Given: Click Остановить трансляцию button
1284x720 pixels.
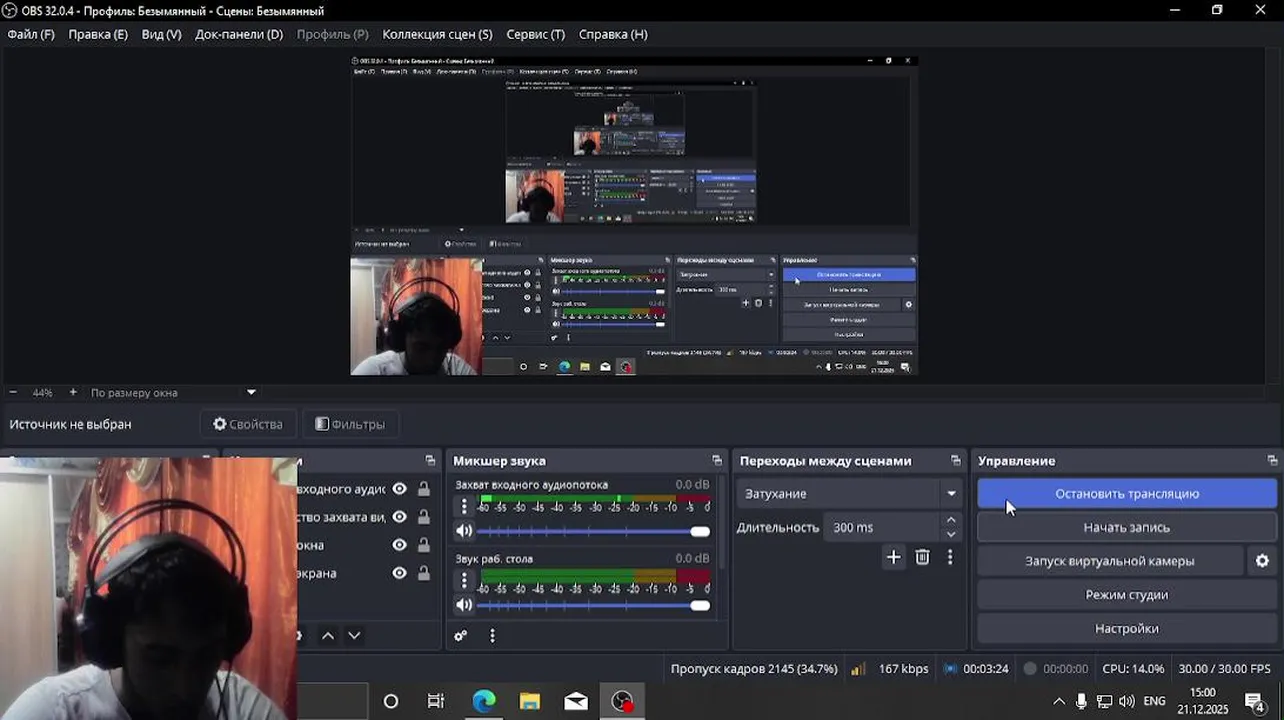Looking at the screenshot, I should click(x=1127, y=494).
